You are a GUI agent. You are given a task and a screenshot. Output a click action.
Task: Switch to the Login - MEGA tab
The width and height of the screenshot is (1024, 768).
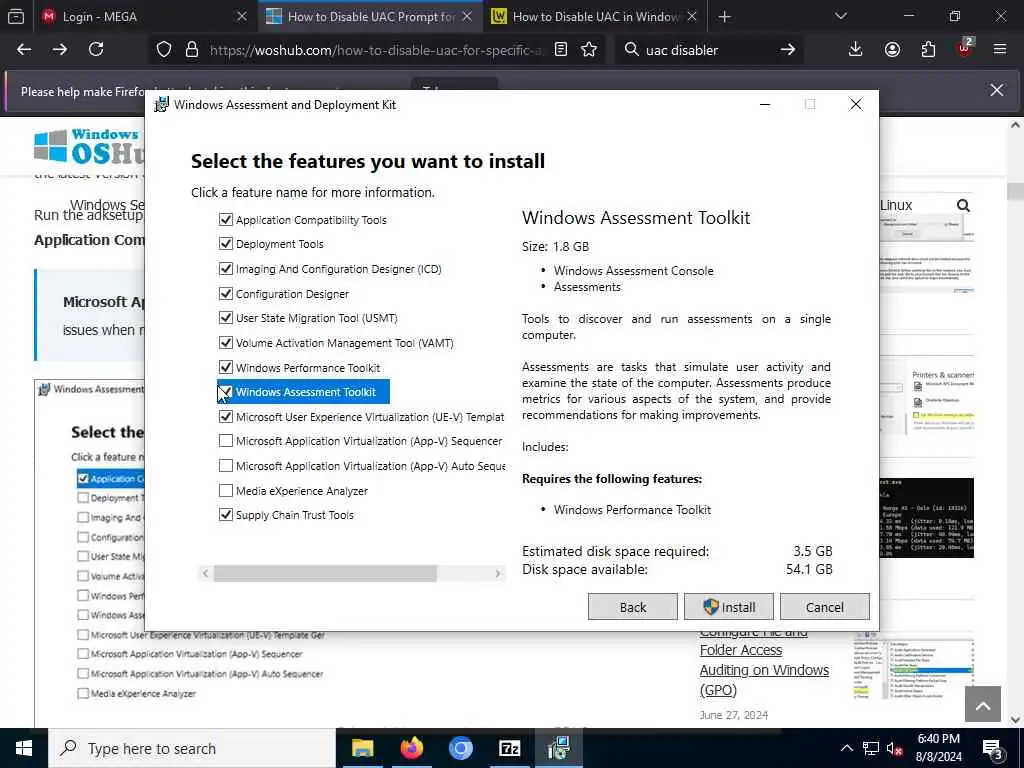click(142, 16)
